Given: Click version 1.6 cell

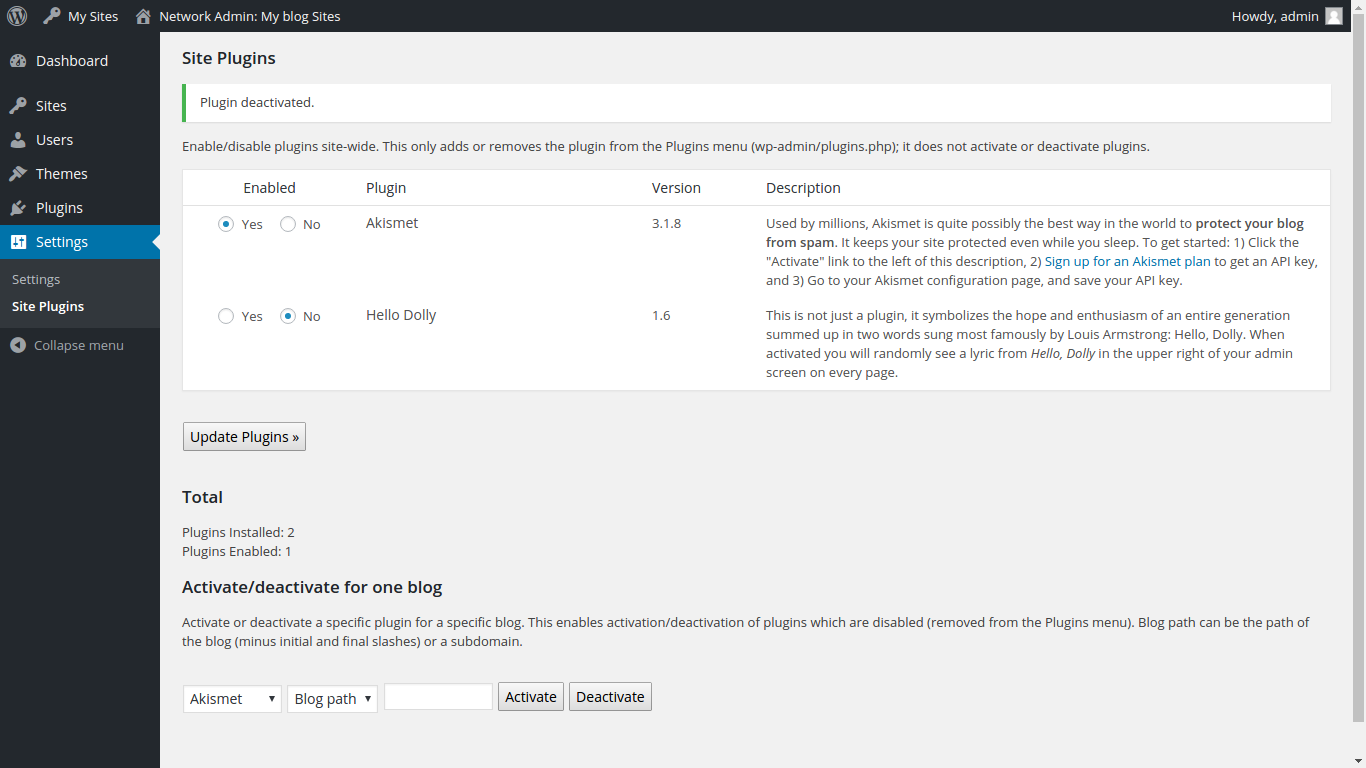Looking at the screenshot, I should (x=661, y=315).
